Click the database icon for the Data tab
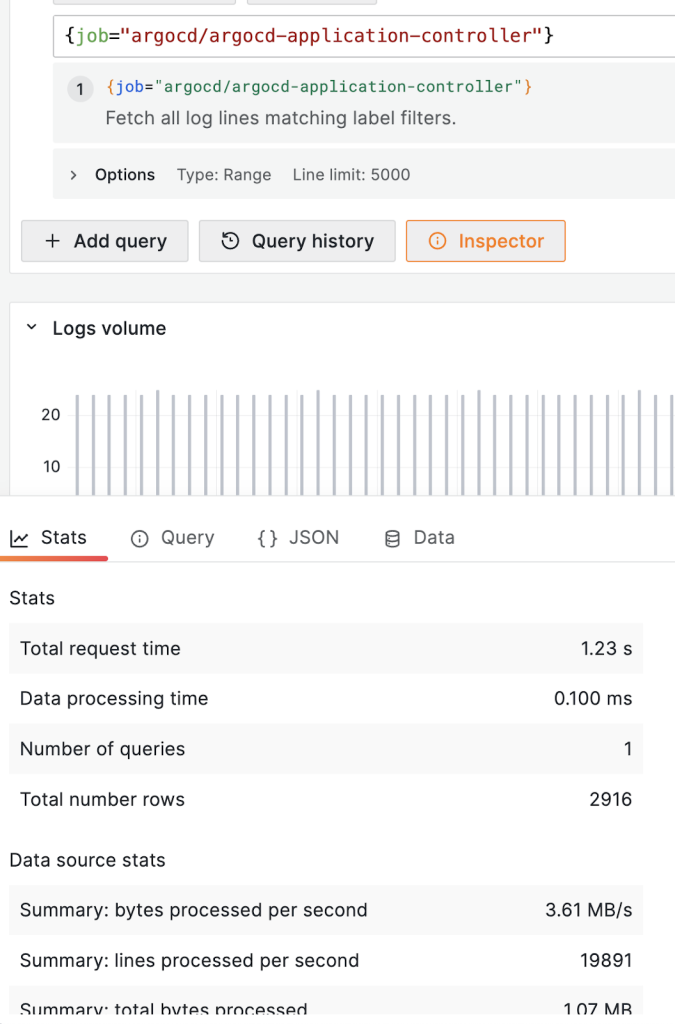This screenshot has height=1024, width=675. [393, 539]
